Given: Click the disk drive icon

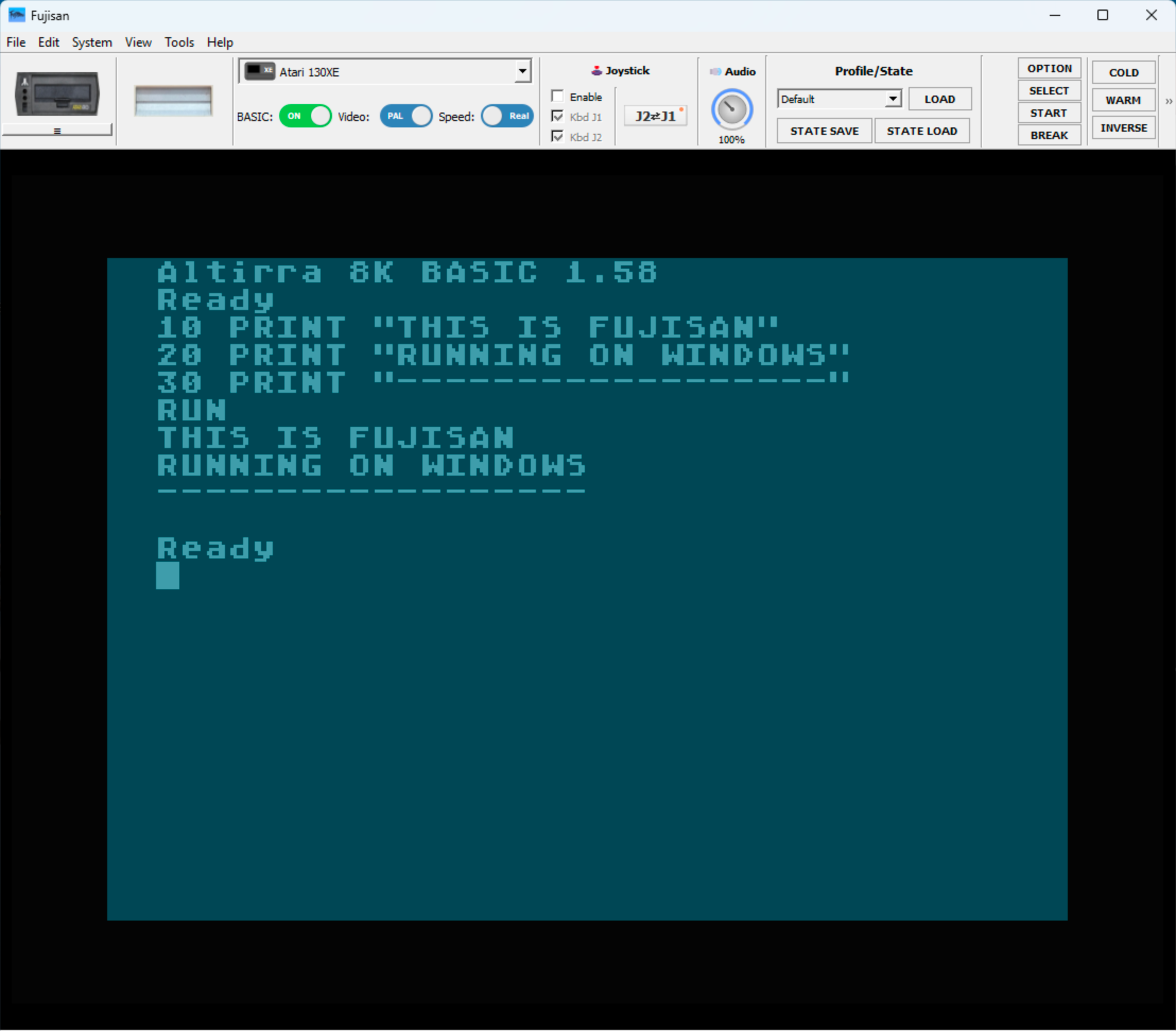Looking at the screenshot, I should pyautogui.click(x=57, y=94).
